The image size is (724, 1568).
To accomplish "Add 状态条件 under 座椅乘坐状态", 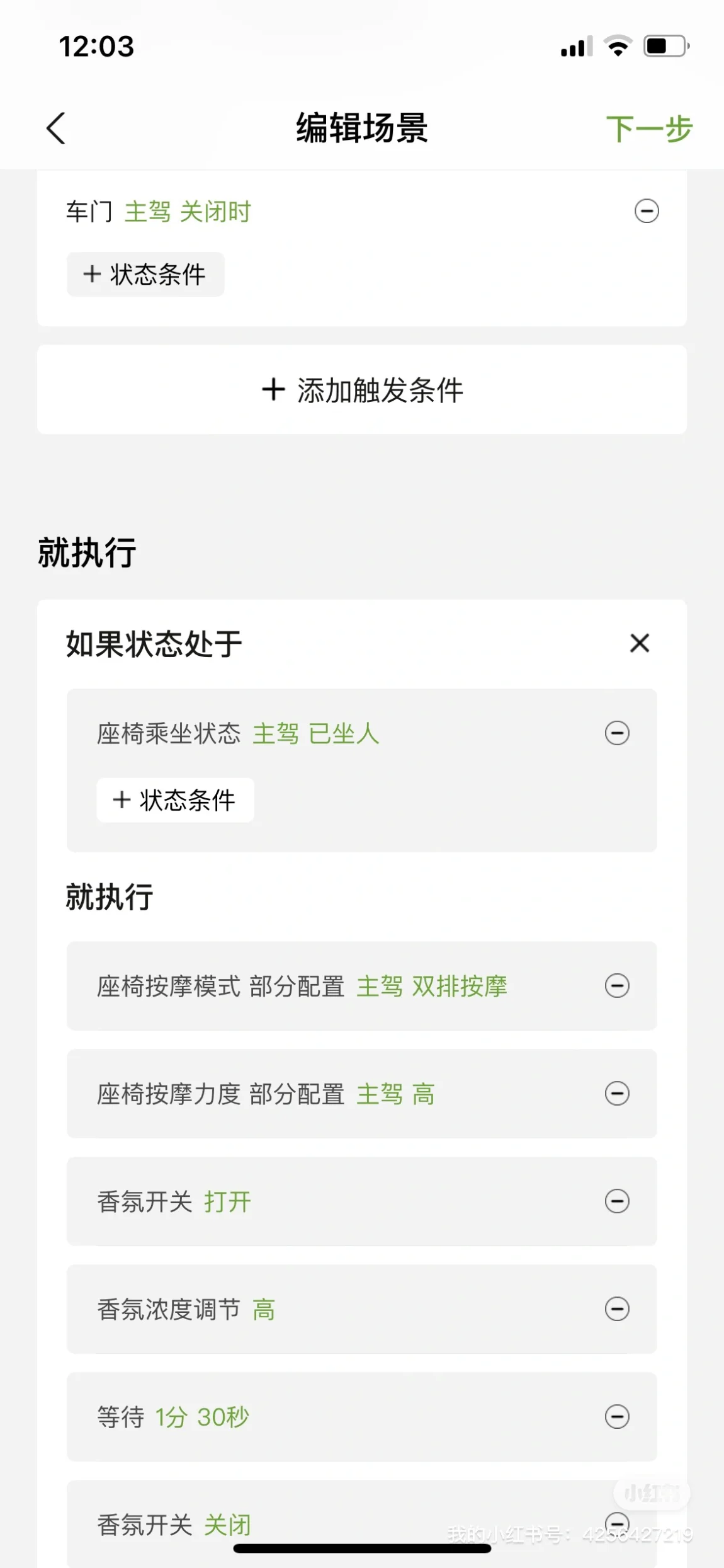I will point(175,800).
